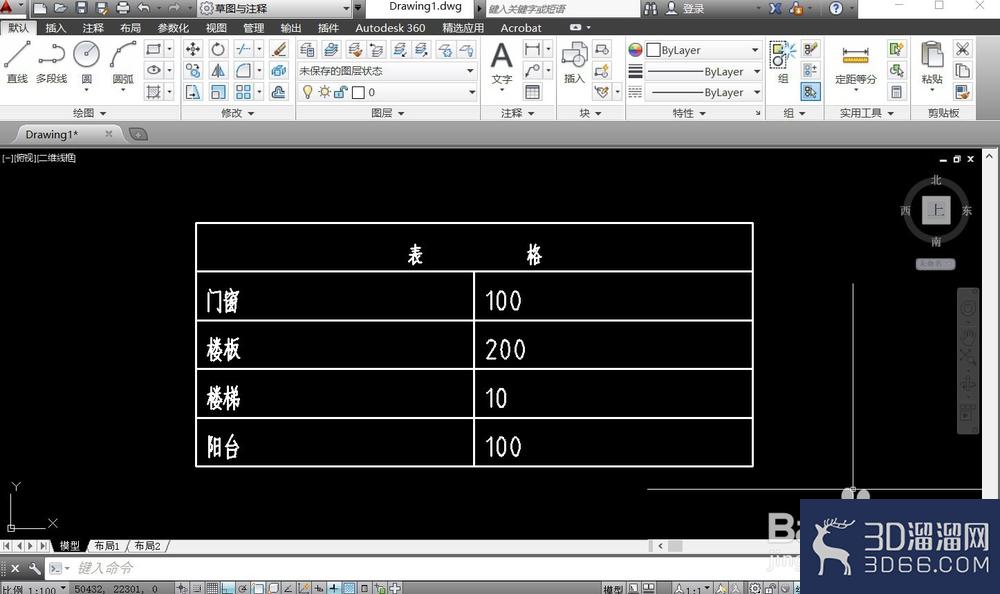This screenshot has width=1000, height=594.
Task: Open the Autodesk 360 ribbon tab
Action: 390,27
